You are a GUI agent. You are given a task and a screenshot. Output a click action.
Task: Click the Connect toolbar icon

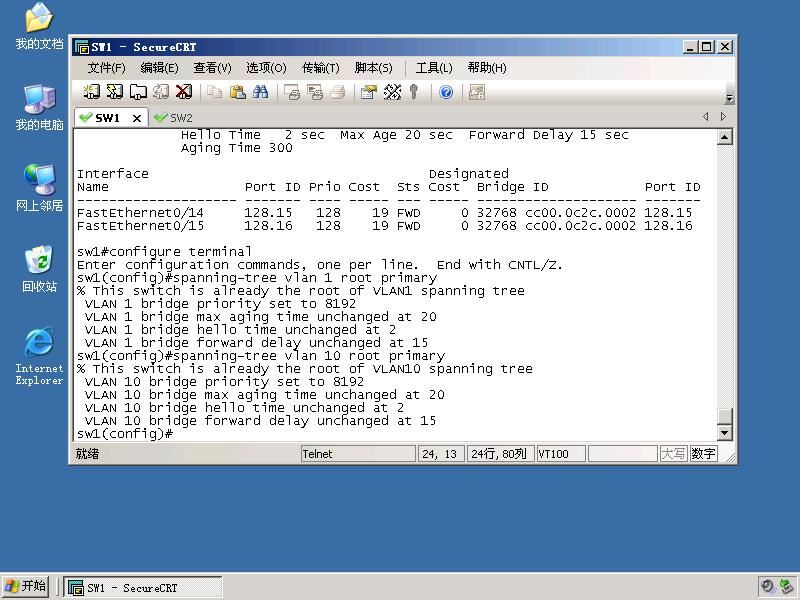pyautogui.click(x=91, y=92)
